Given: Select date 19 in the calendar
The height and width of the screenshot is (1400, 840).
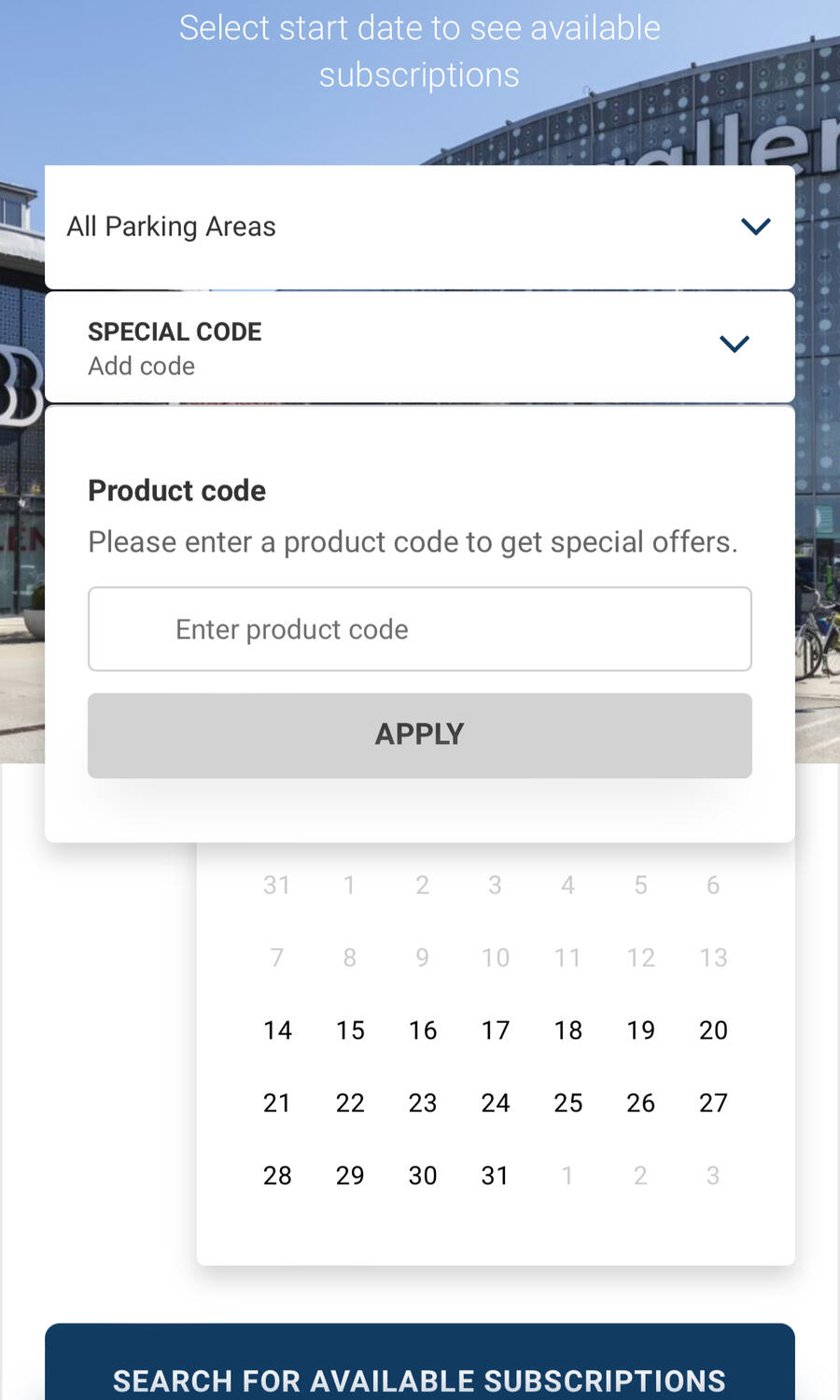Looking at the screenshot, I should click(641, 1030).
